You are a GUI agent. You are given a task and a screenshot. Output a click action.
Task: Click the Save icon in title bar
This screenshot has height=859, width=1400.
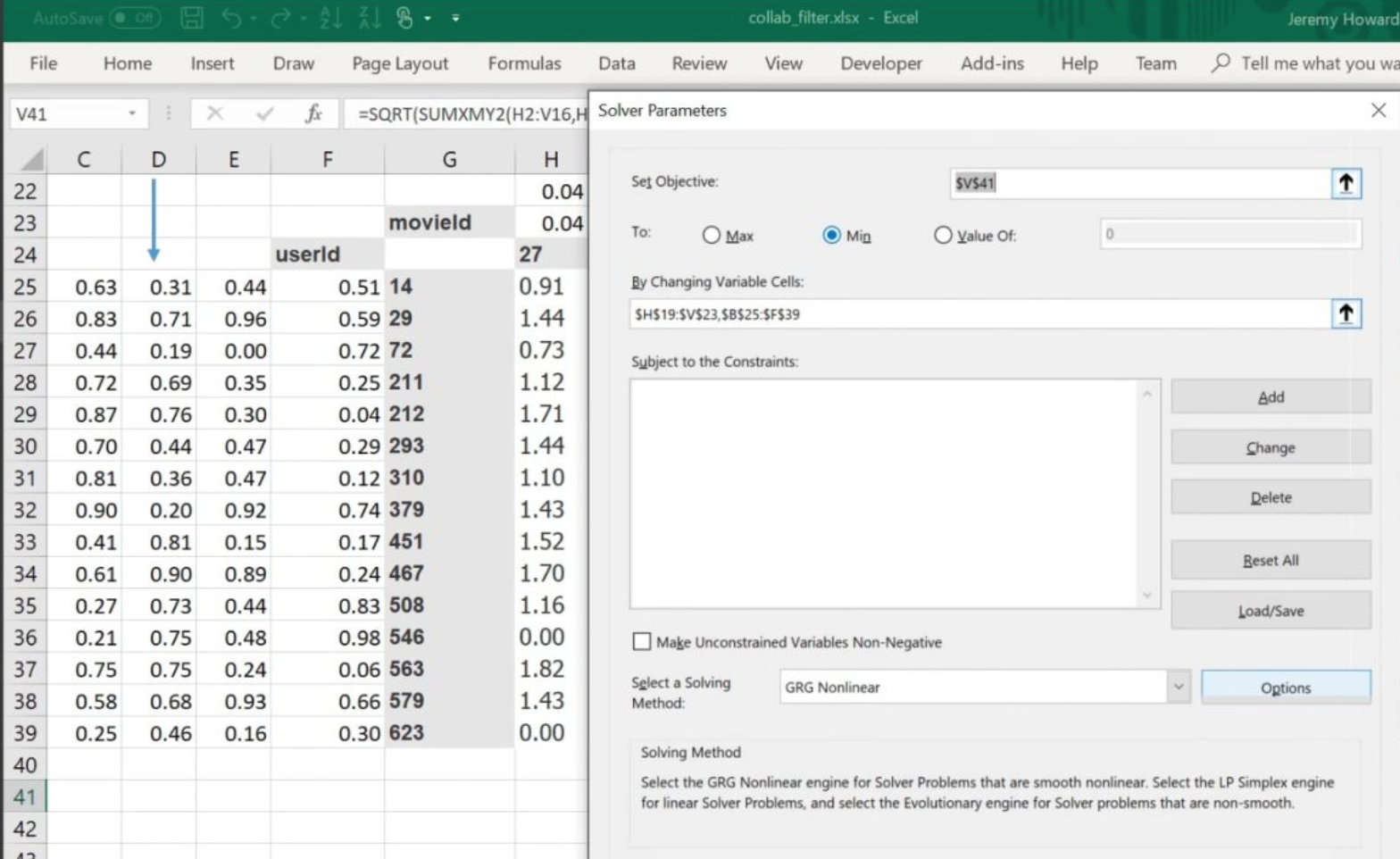192,18
